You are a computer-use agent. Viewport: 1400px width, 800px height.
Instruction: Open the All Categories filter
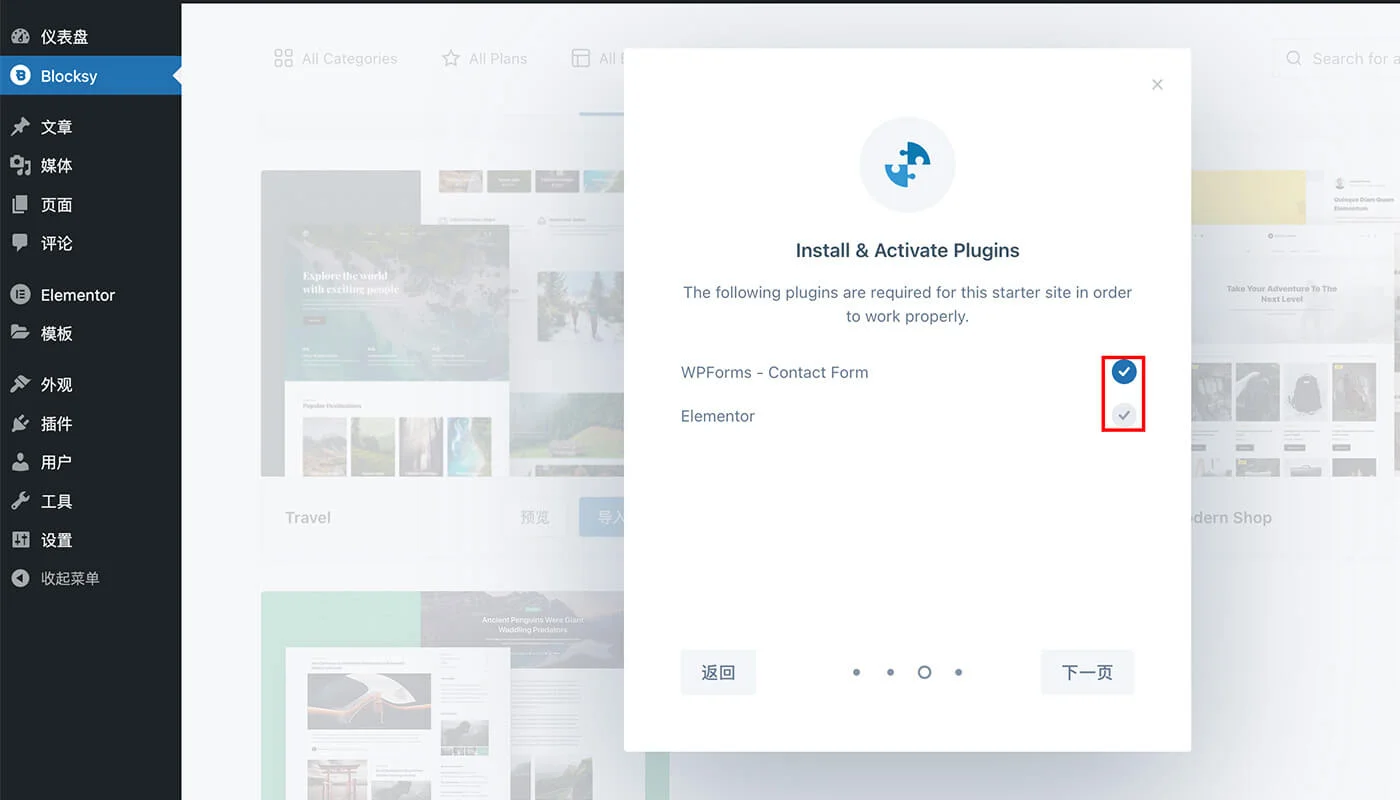coord(336,59)
